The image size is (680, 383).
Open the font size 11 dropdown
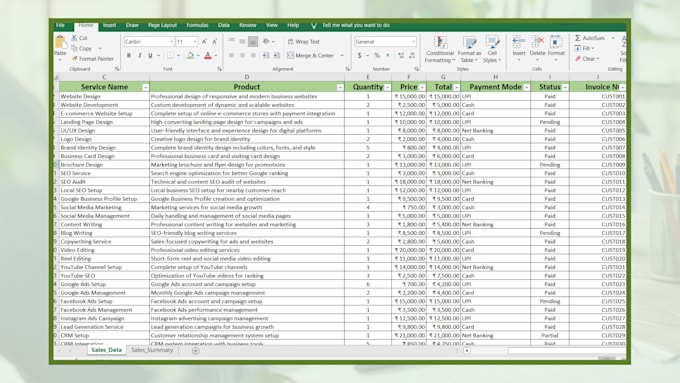195,42
